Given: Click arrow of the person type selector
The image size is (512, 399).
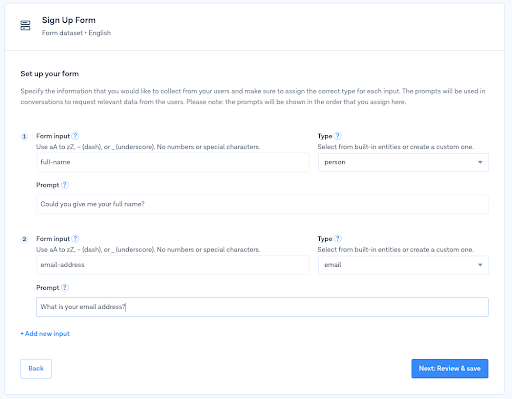Looking at the screenshot, I should pos(480,162).
